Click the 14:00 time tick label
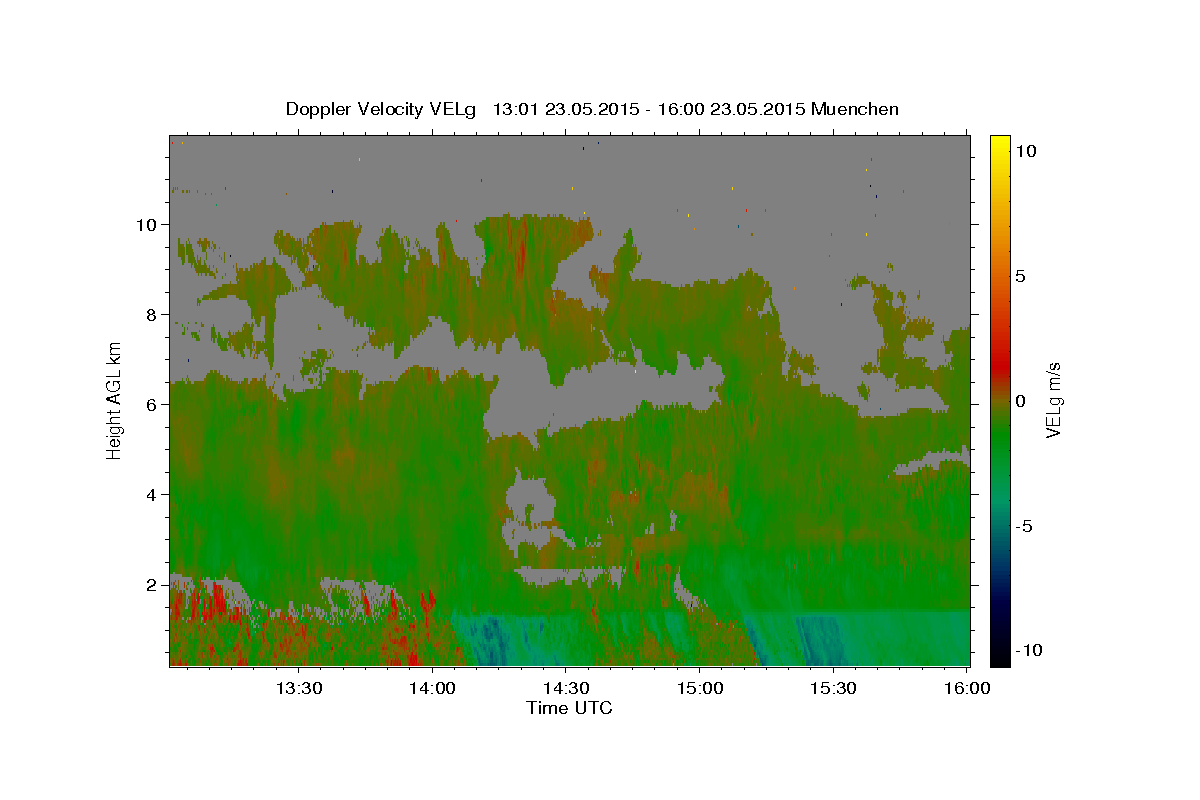 (433, 688)
